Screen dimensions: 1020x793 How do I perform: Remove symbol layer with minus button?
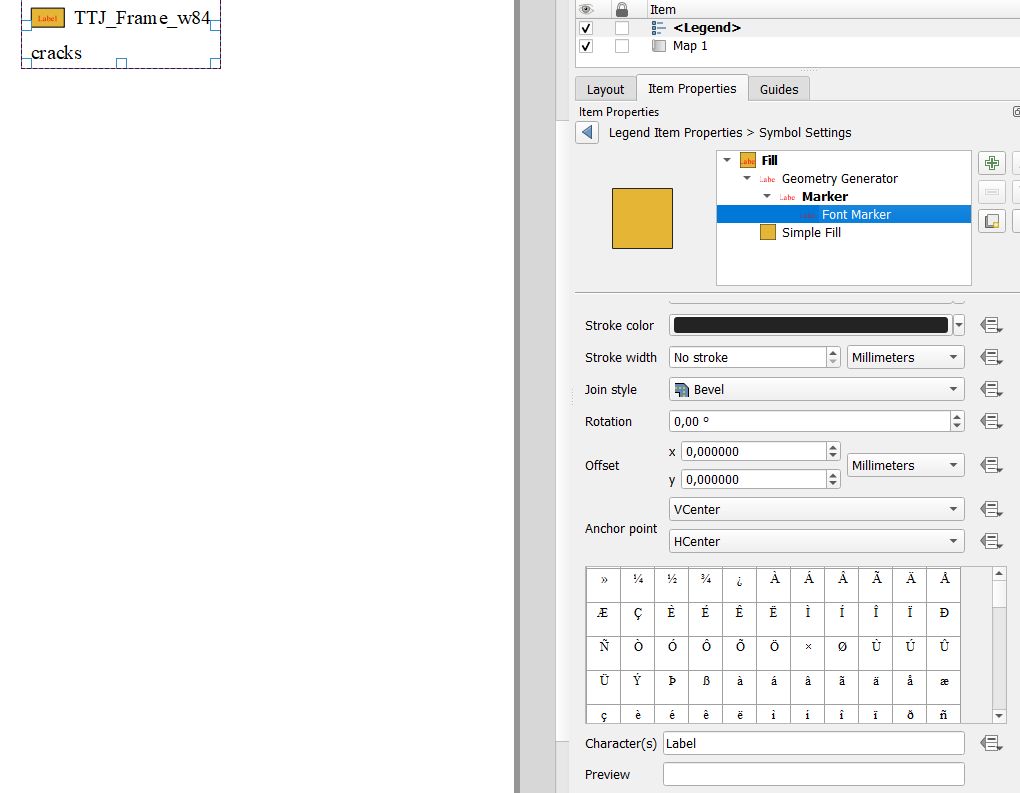[x=991, y=192]
